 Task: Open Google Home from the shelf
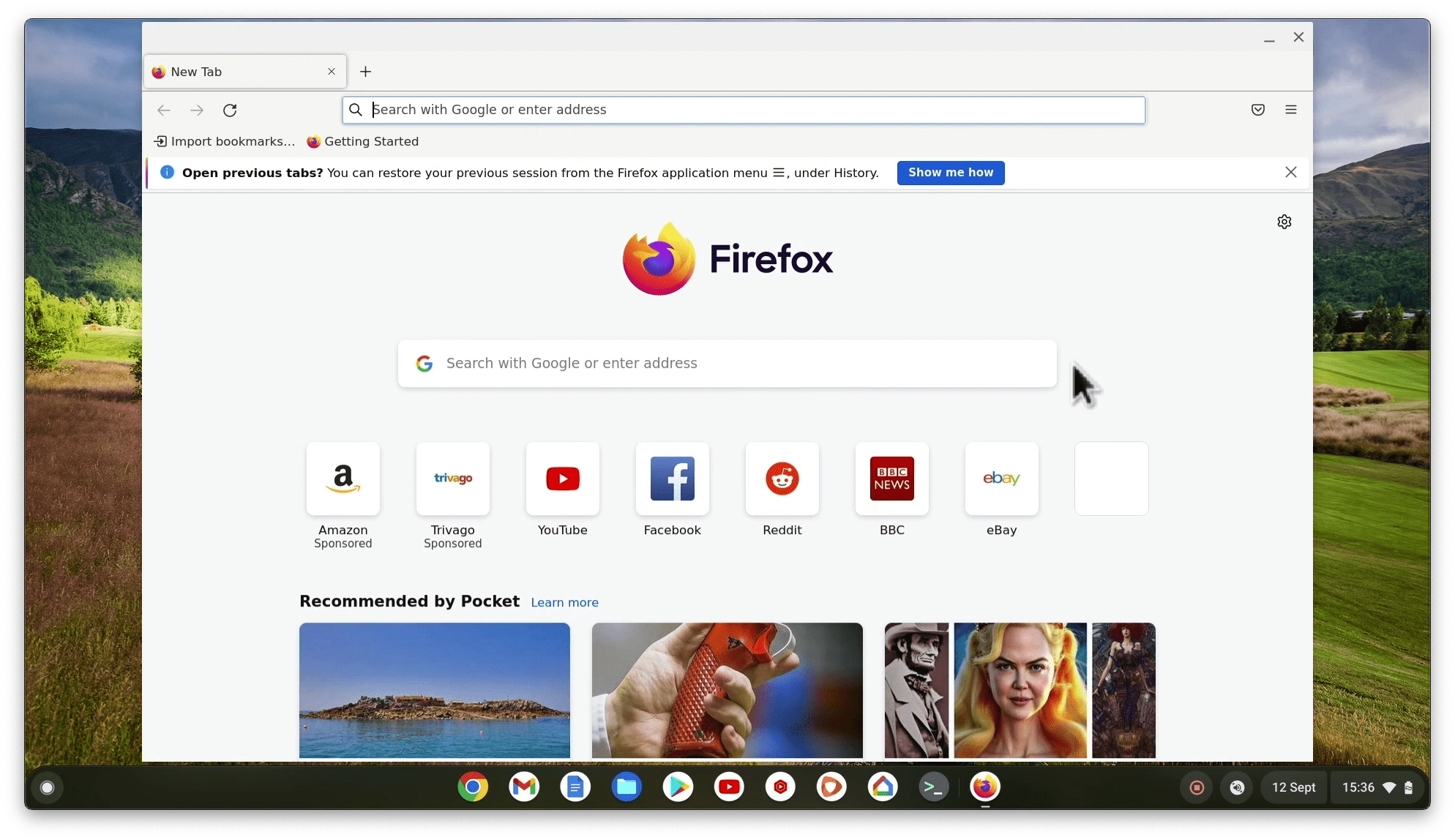[x=883, y=787]
